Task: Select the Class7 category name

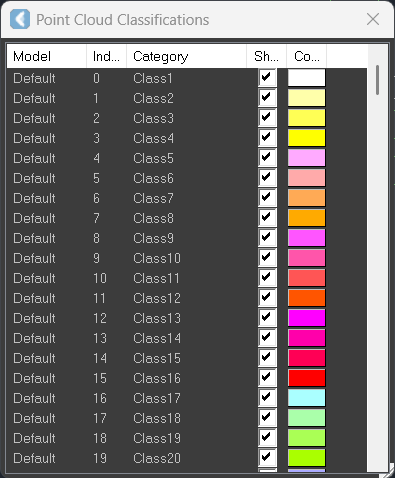Action: (153, 198)
